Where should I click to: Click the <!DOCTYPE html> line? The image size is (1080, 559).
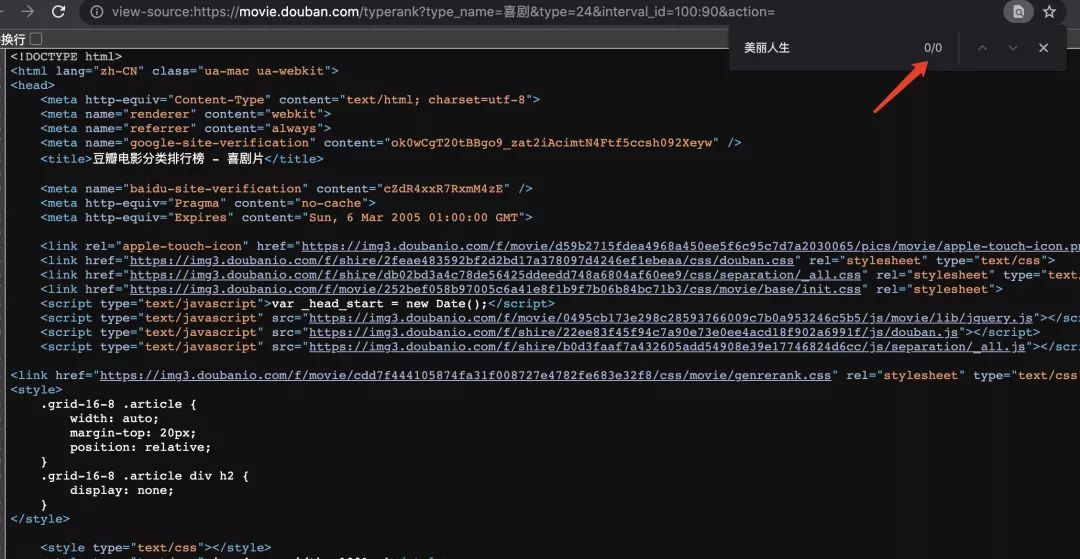pos(66,56)
